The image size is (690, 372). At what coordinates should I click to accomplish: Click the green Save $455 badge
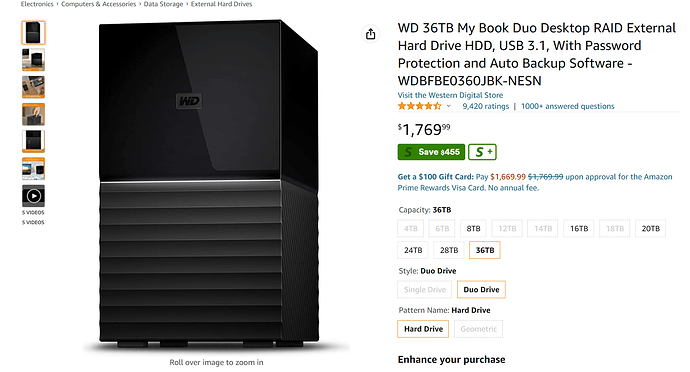(431, 152)
